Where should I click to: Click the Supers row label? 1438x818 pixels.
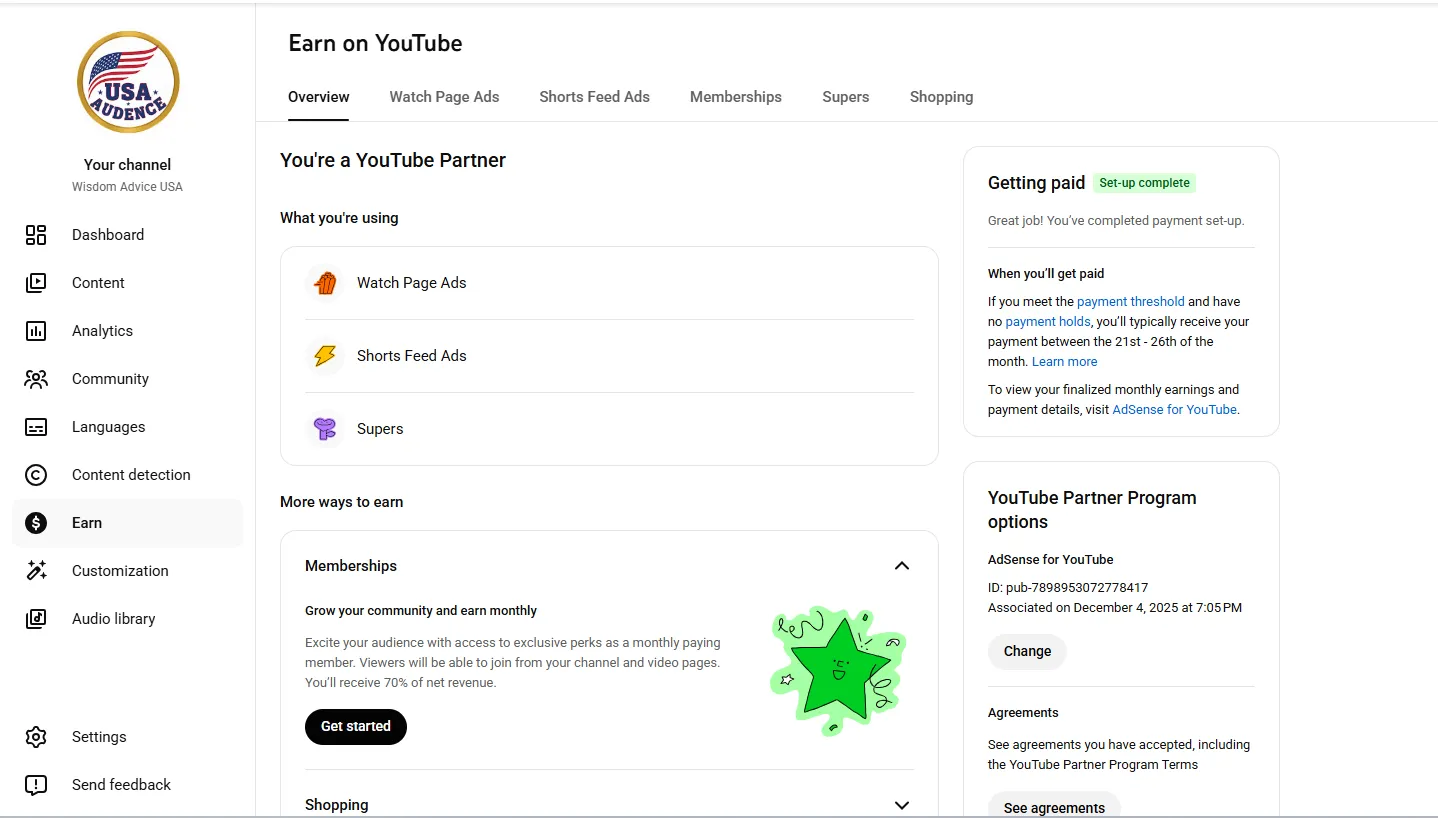pyautogui.click(x=380, y=429)
